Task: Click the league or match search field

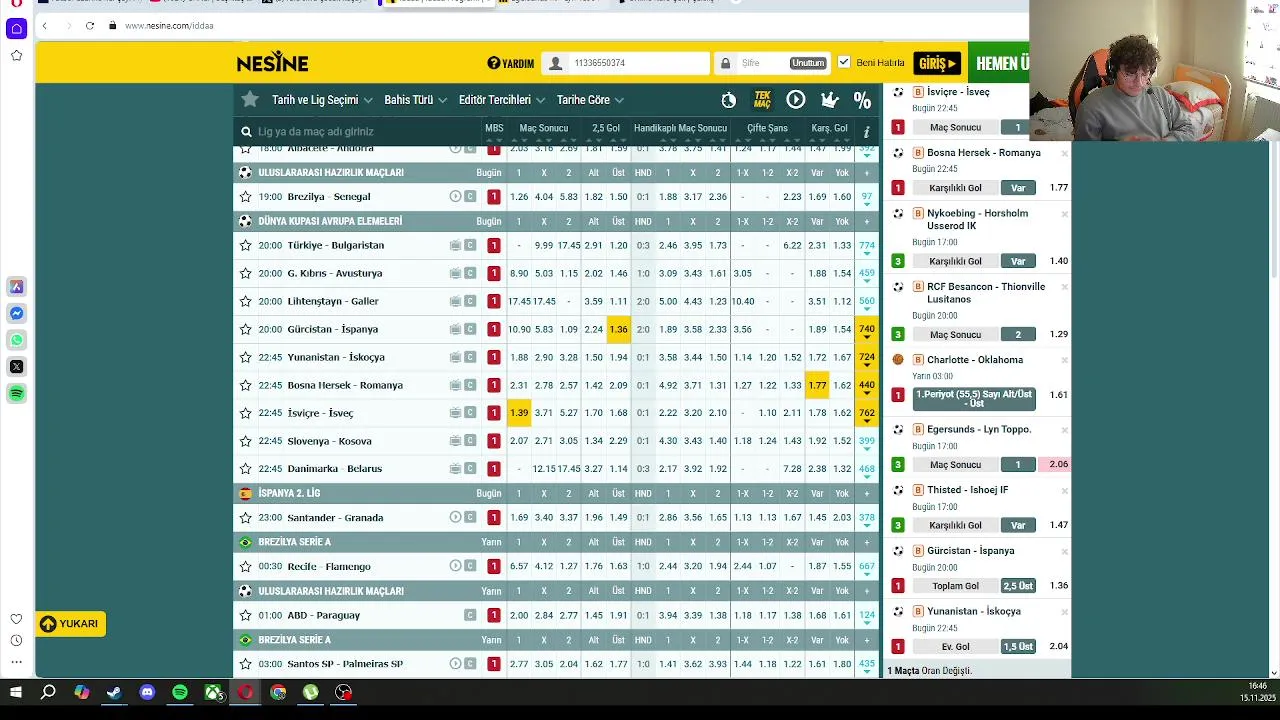Action: tap(355, 131)
